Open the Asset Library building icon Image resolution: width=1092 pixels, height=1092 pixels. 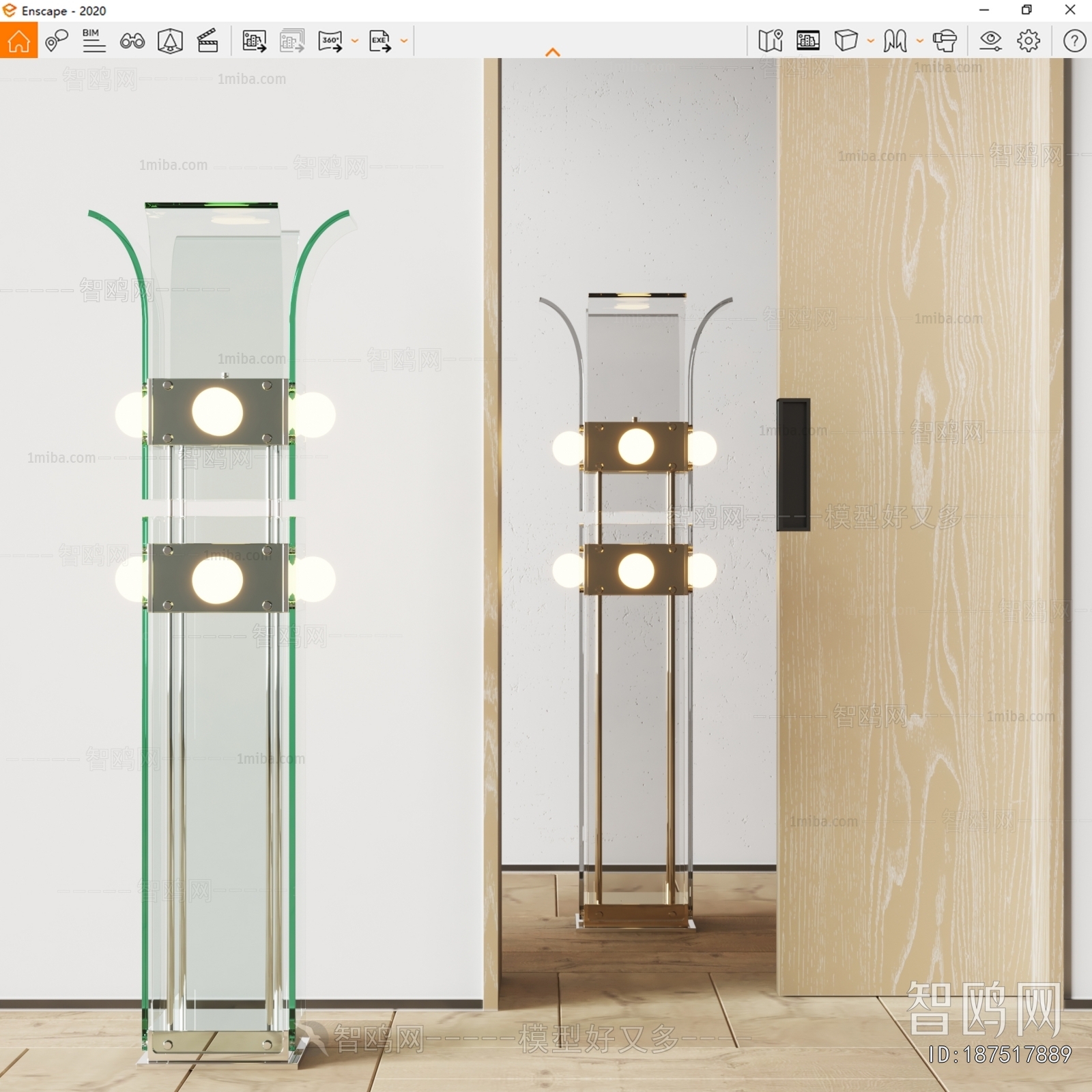(808, 40)
